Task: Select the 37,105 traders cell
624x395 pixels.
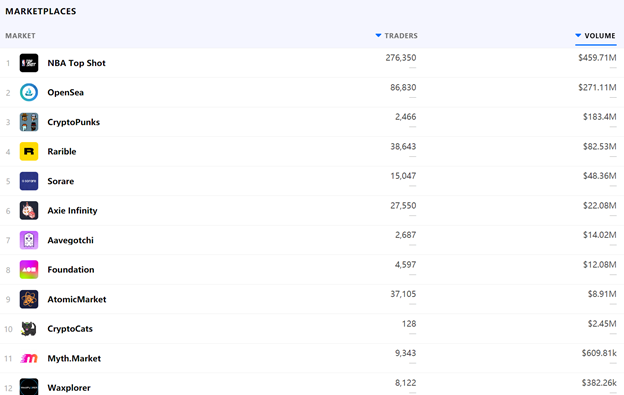Action: pyautogui.click(x=403, y=294)
